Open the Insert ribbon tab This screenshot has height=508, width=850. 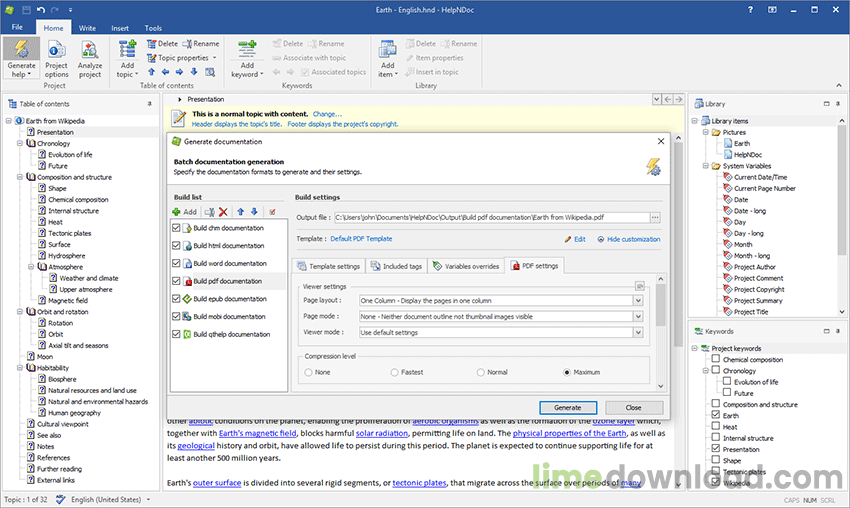[120, 28]
